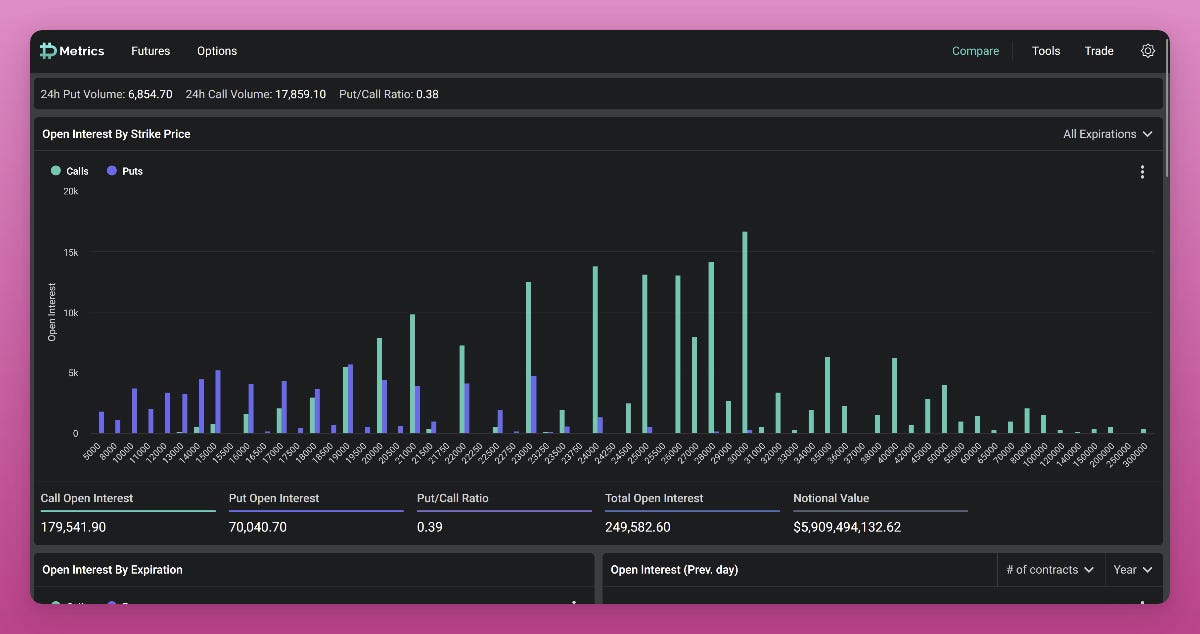
Task: Expand the '# of contracts' dropdown
Action: coord(1050,569)
